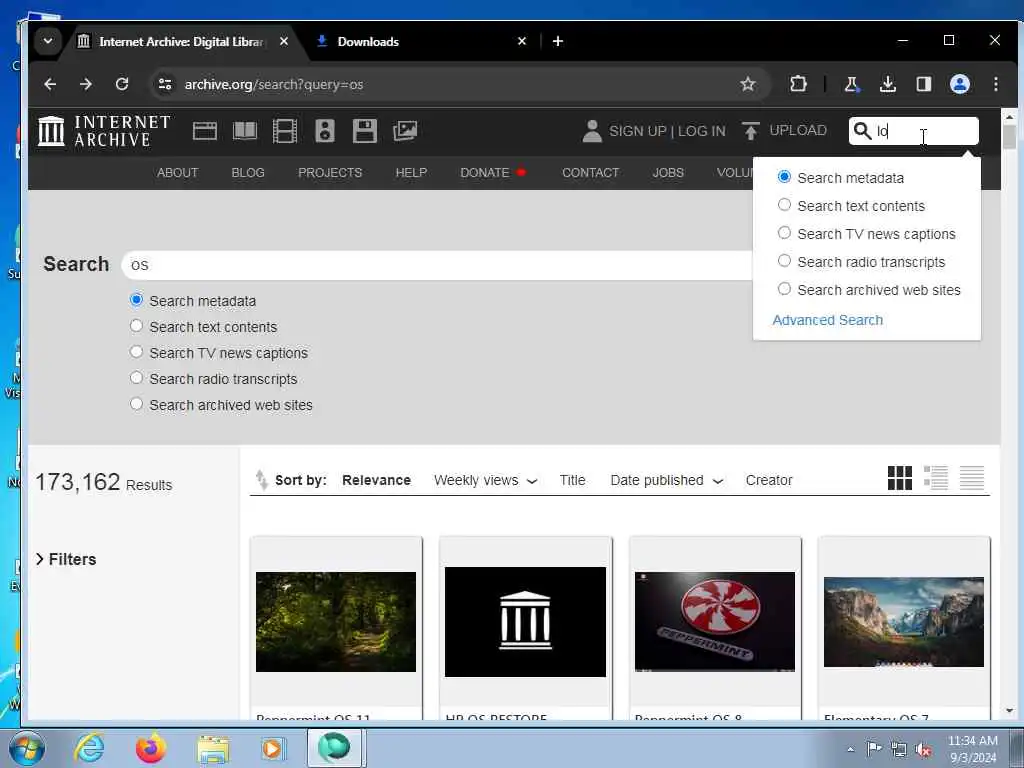Open a new browser tab
This screenshot has width=1024, height=768.
click(x=558, y=41)
